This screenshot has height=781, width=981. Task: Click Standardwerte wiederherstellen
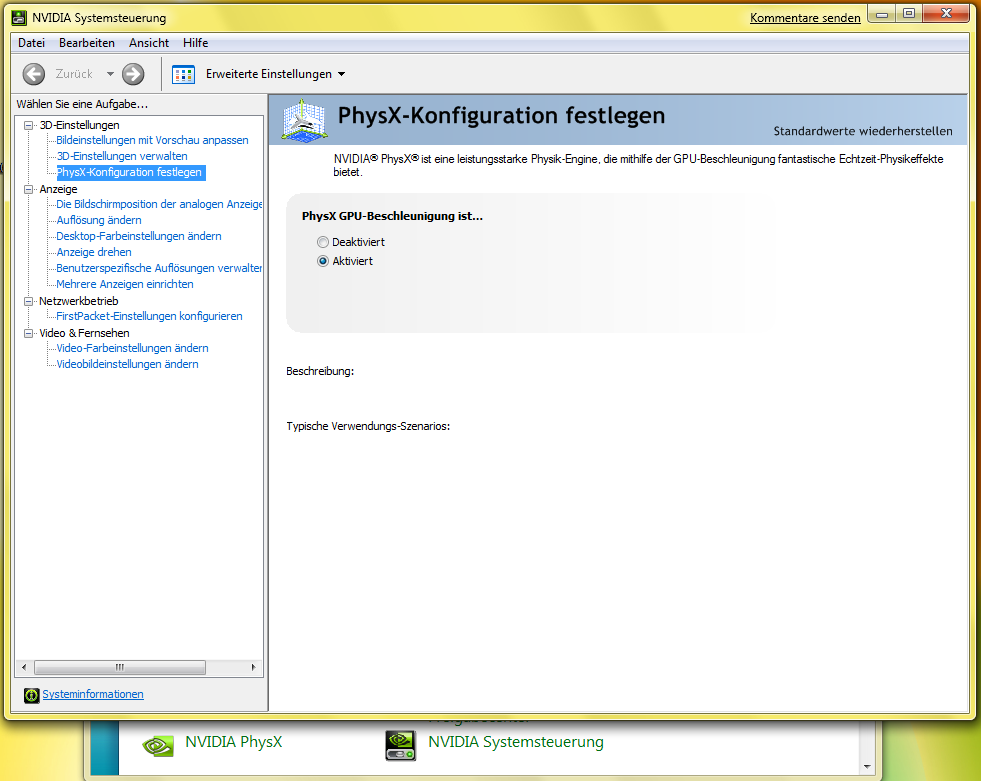pyautogui.click(x=863, y=131)
